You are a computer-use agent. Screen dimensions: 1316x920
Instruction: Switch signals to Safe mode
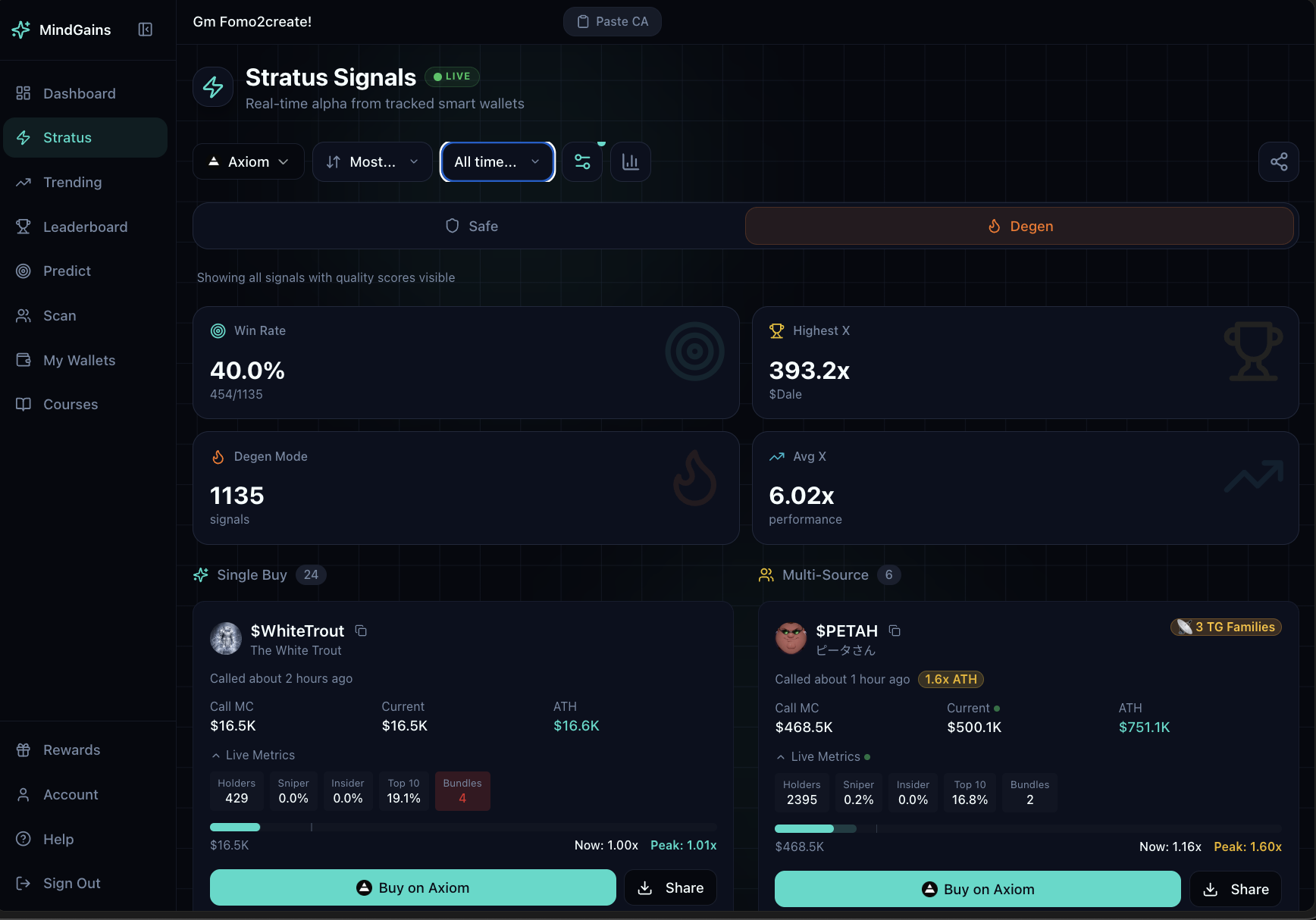point(471,226)
